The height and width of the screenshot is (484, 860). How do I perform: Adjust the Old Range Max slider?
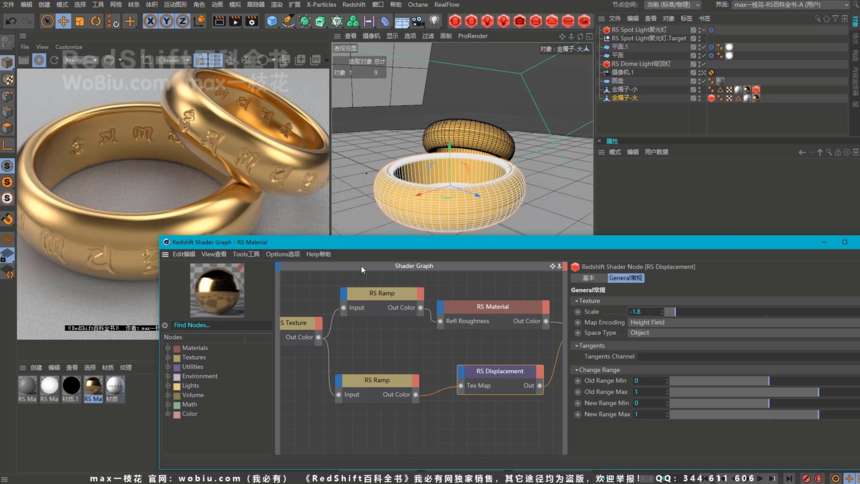pyautogui.click(x=763, y=392)
